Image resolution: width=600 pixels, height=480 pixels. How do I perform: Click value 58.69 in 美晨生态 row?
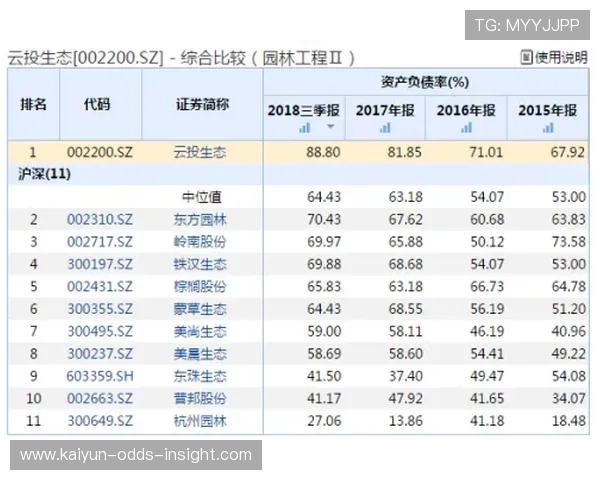point(324,354)
